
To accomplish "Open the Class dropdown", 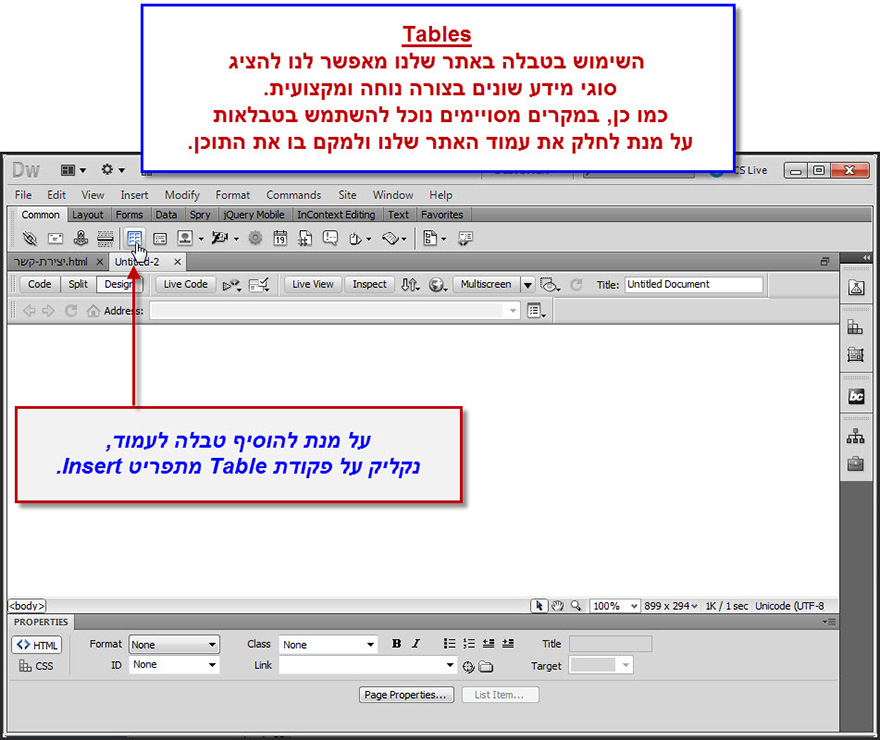I will (328, 645).
